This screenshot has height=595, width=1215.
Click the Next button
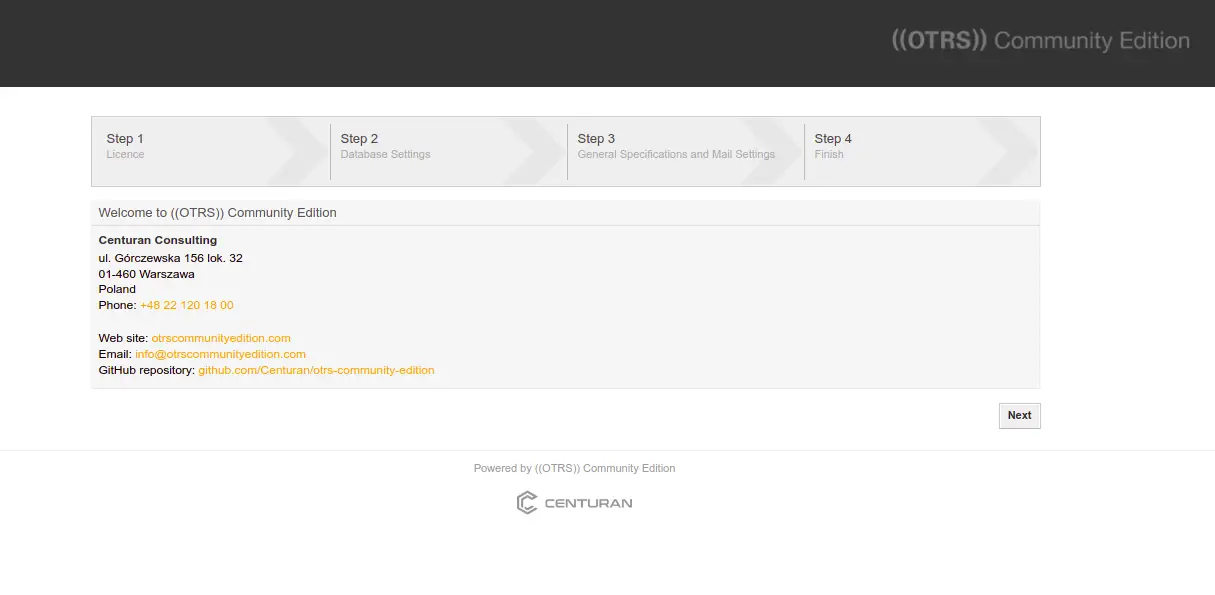1019,415
